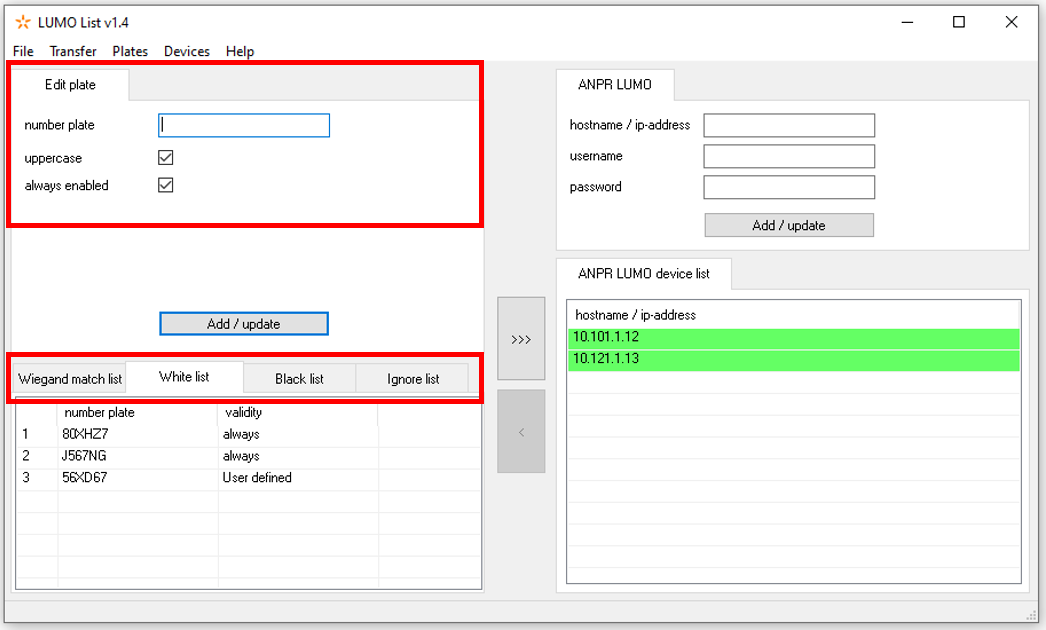Switch to the Ignore list tab
1046x630 pixels.
413,379
